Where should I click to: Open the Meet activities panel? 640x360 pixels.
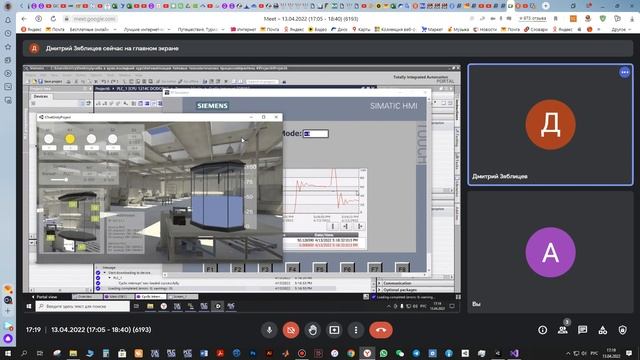coord(602,330)
